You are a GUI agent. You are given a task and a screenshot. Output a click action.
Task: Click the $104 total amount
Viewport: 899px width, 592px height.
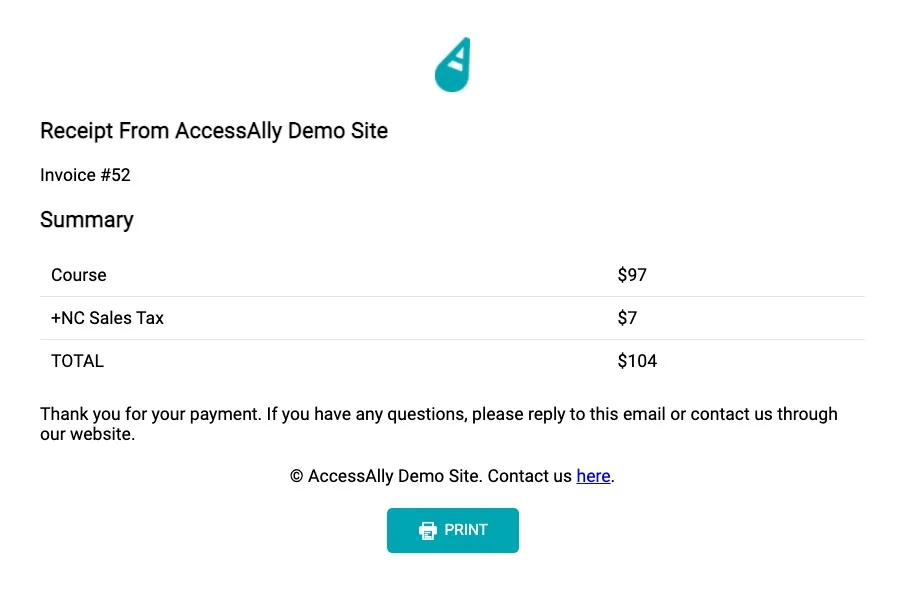click(x=637, y=361)
